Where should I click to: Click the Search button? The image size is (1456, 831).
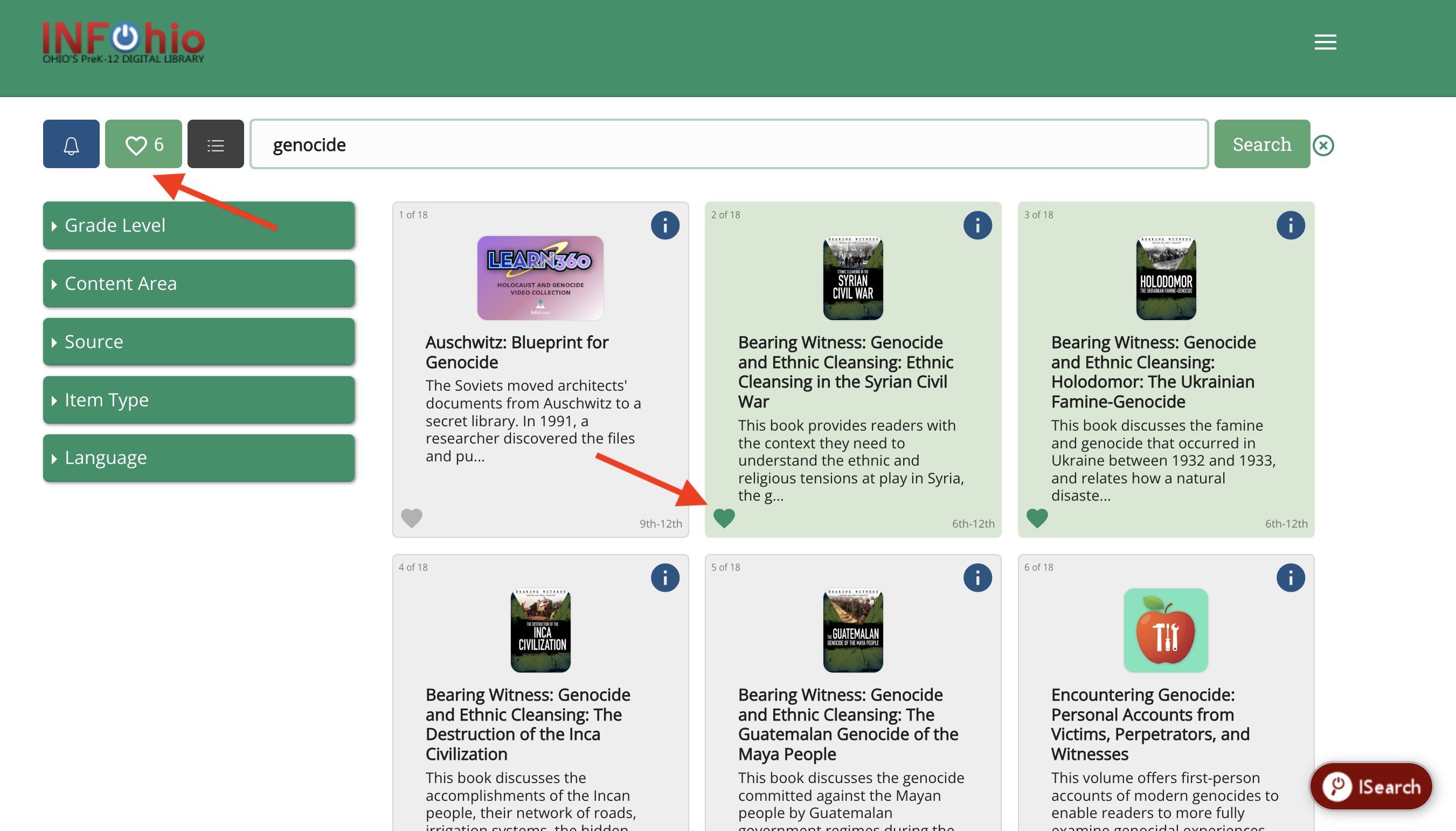1261,143
